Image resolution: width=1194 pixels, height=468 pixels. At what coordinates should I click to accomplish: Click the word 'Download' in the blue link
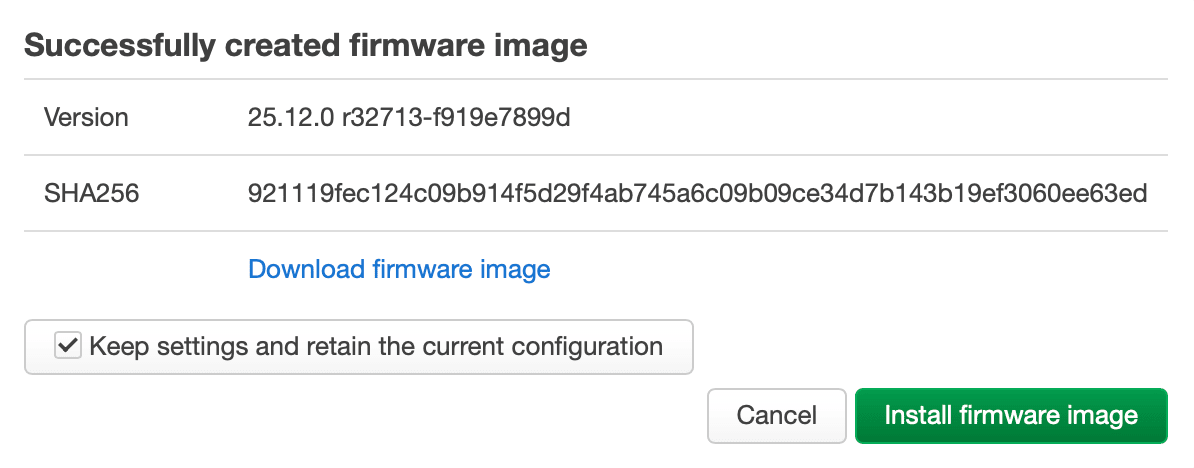point(307,269)
